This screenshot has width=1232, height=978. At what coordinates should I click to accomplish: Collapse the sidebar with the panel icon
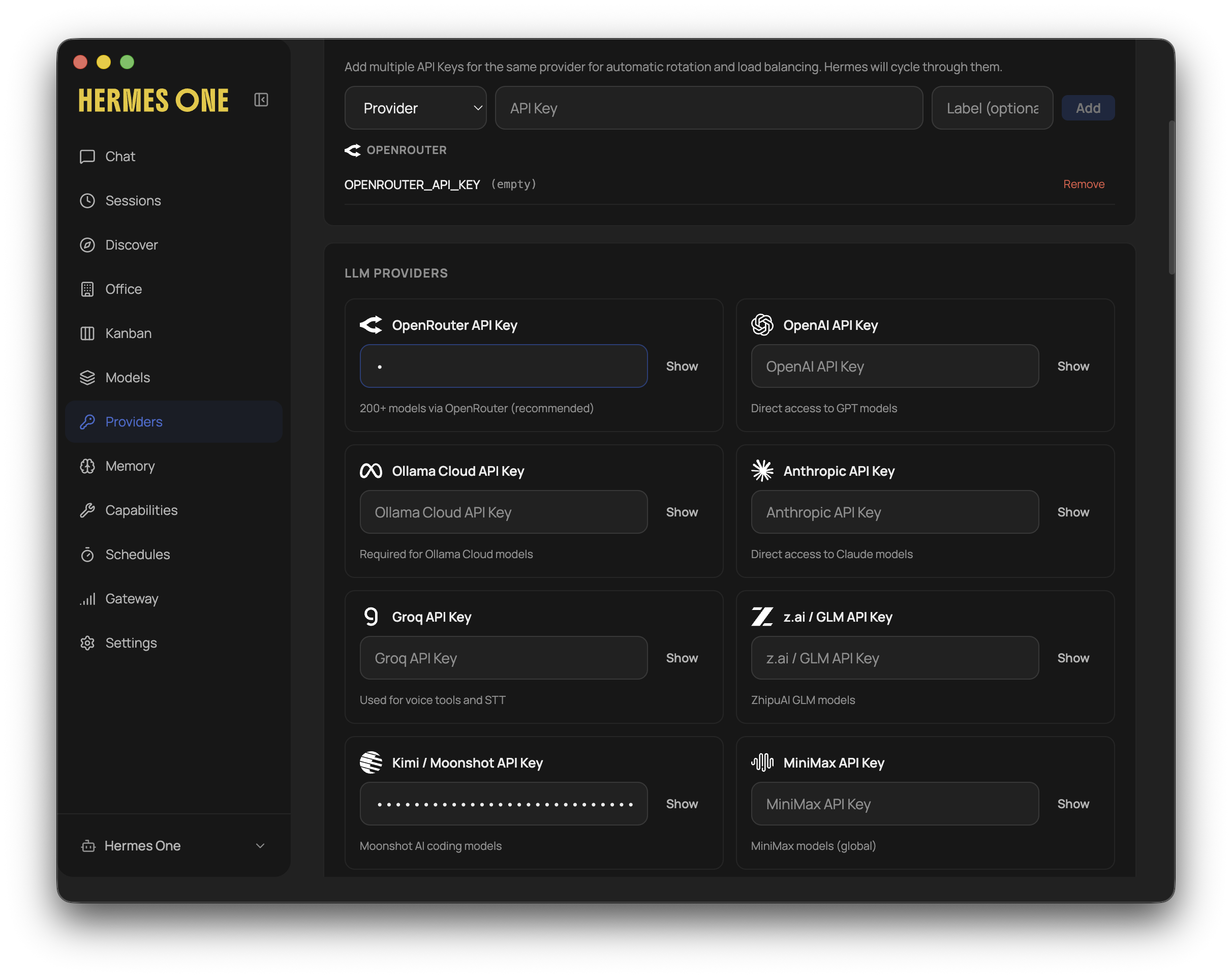pyautogui.click(x=261, y=100)
